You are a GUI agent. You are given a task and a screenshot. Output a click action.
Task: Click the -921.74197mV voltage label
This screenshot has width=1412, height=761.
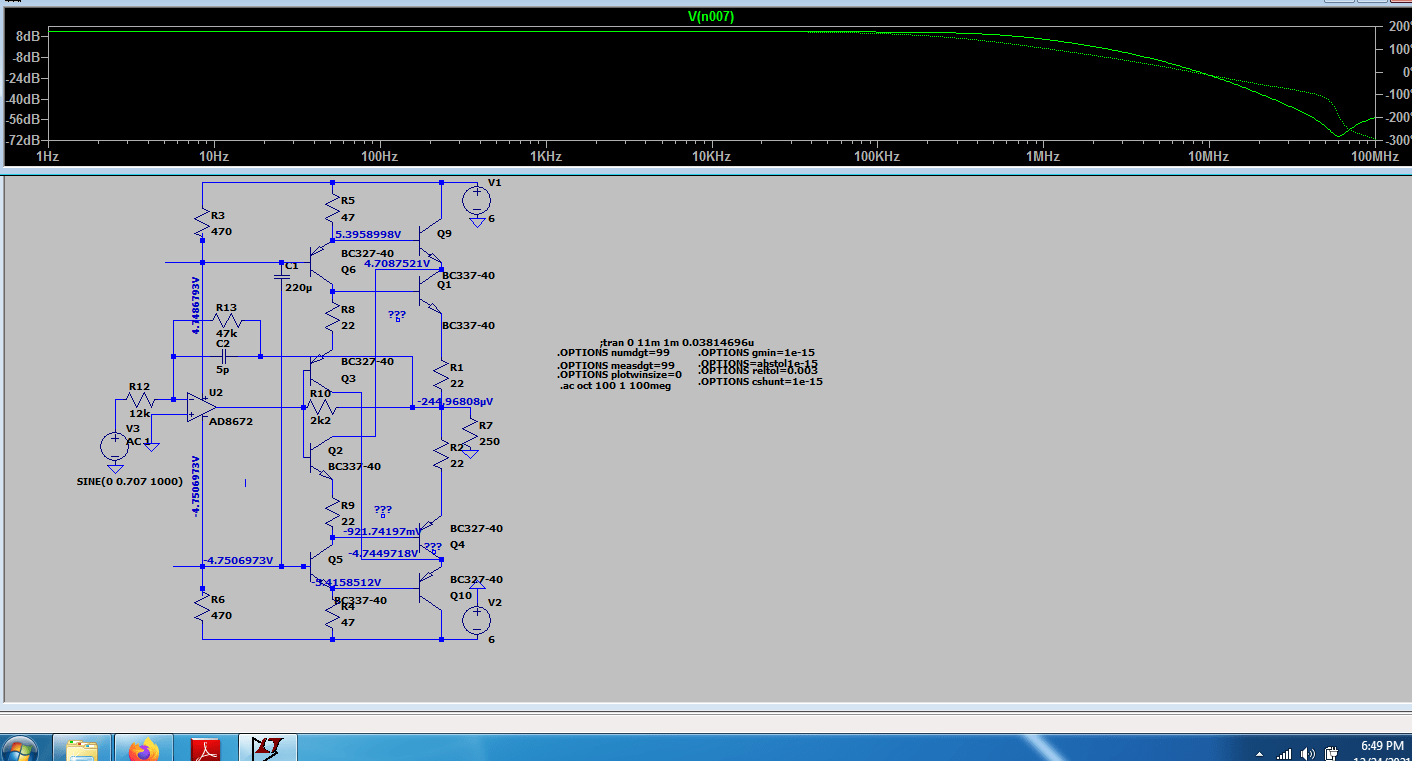382,532
